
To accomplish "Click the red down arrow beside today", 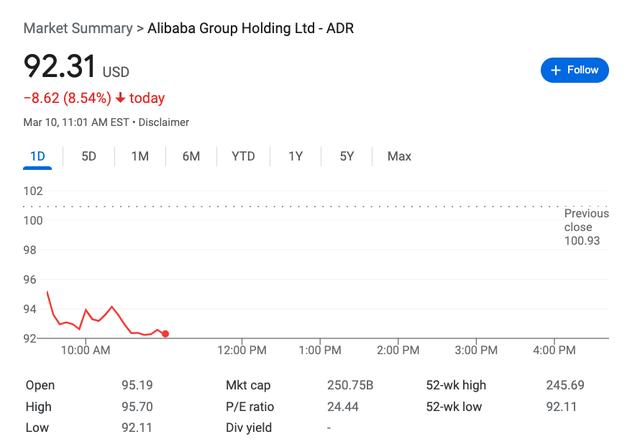I will pyautogui.click(x=120, y=98).
